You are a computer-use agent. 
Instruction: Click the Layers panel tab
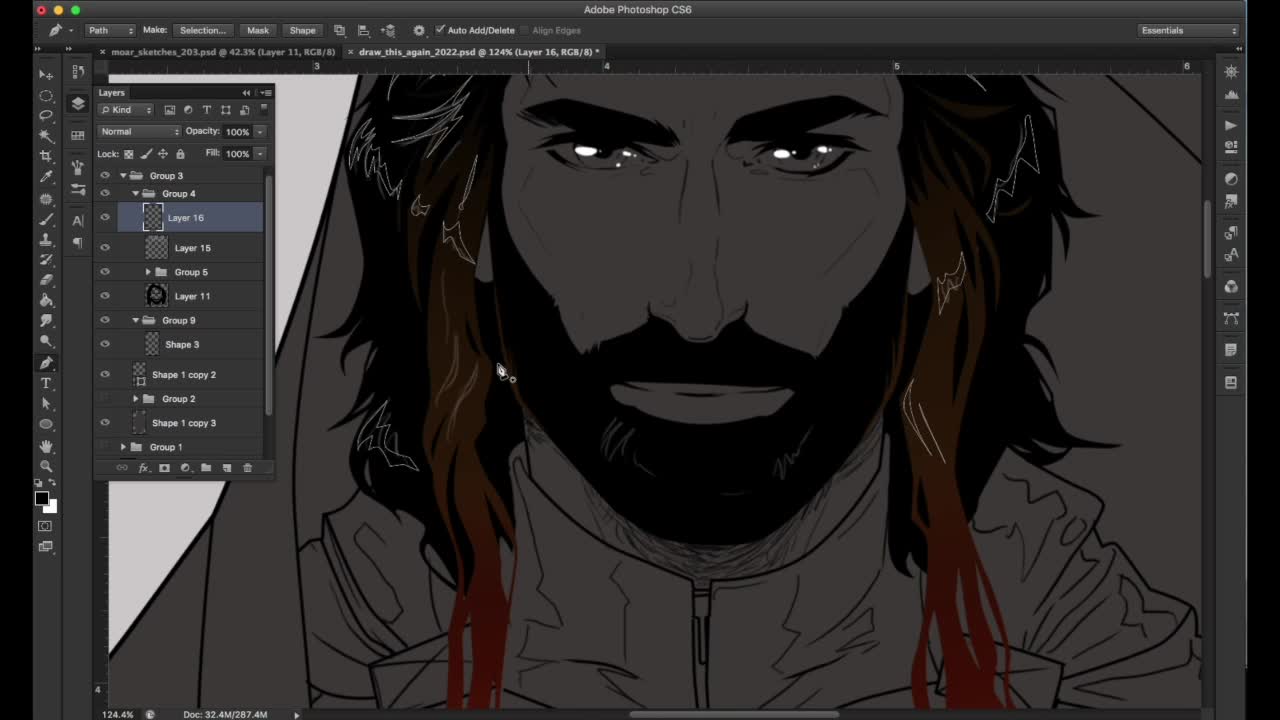[x=112, y=93]
